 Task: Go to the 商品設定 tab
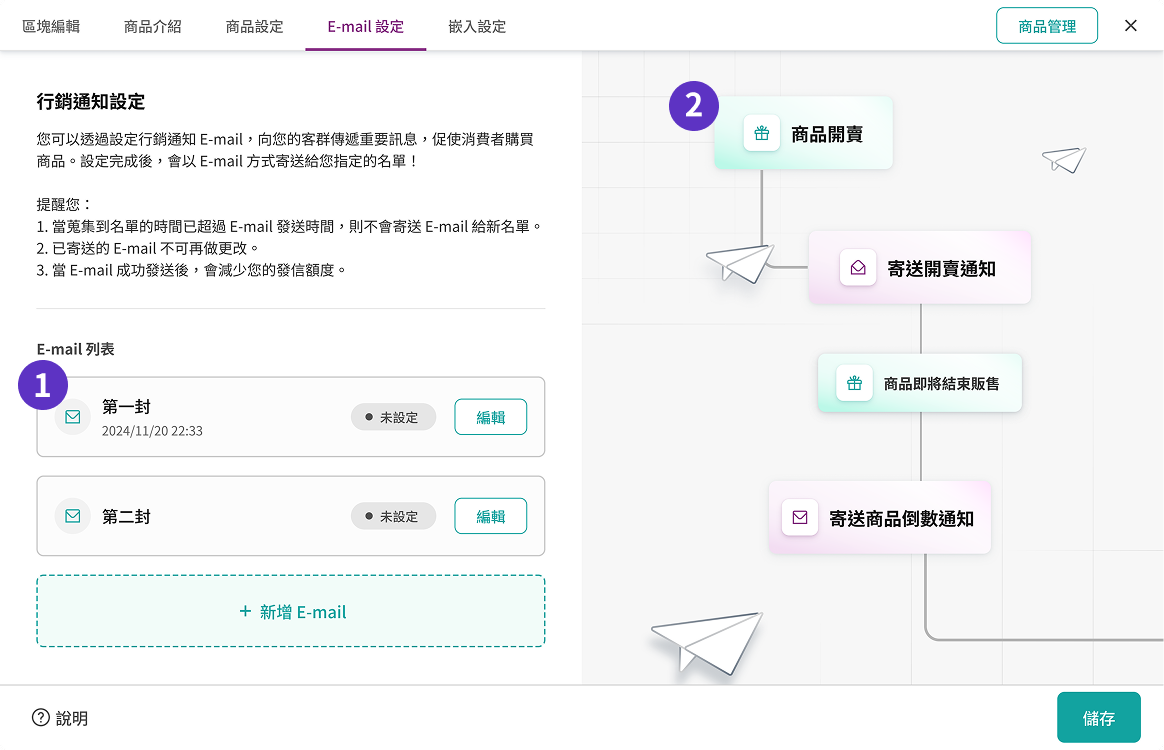click(255, 27)
